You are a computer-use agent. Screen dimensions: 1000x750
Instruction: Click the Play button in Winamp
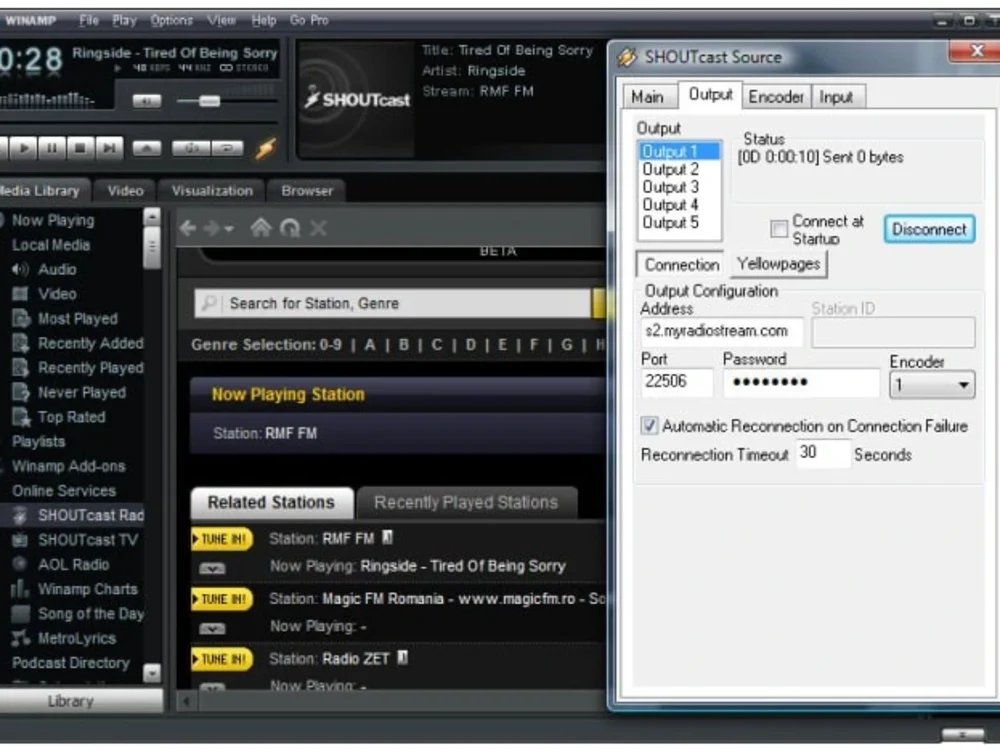[x=24, y=148]
